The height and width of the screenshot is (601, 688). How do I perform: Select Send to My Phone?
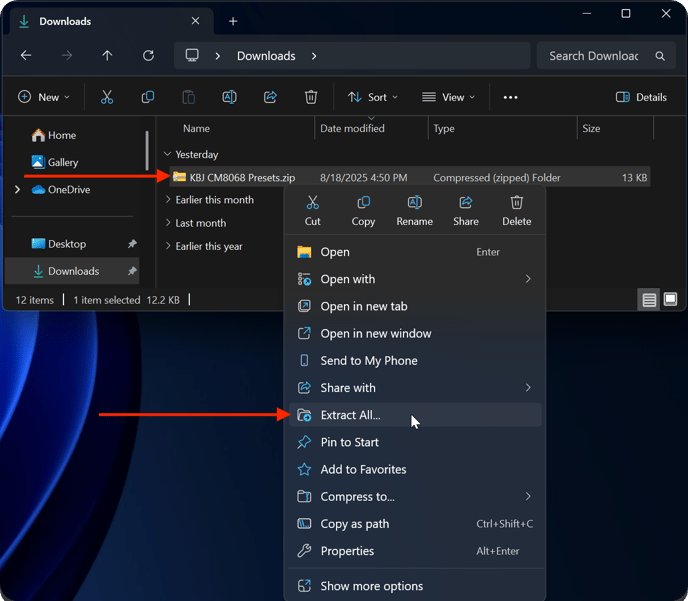[415, 361]
